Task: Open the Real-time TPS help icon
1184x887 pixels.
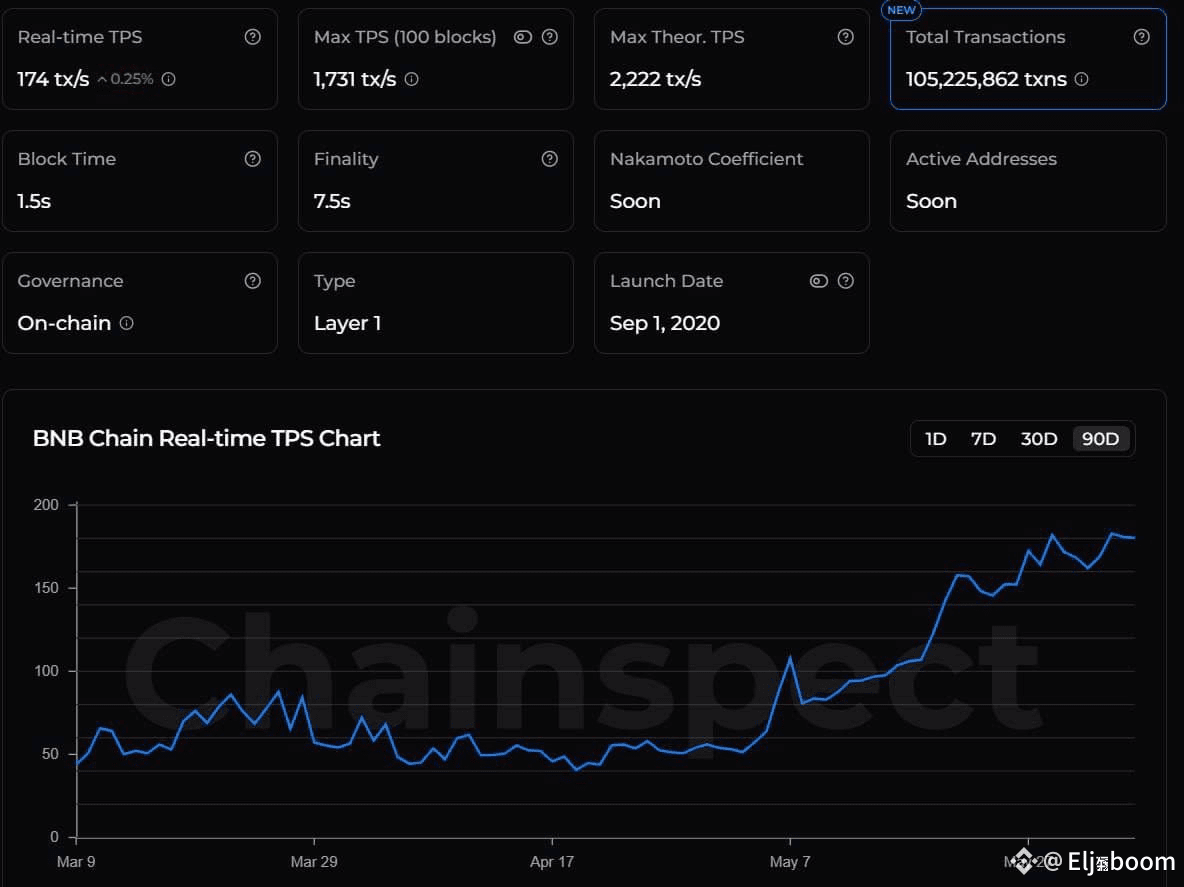Action: coord(253,36)
